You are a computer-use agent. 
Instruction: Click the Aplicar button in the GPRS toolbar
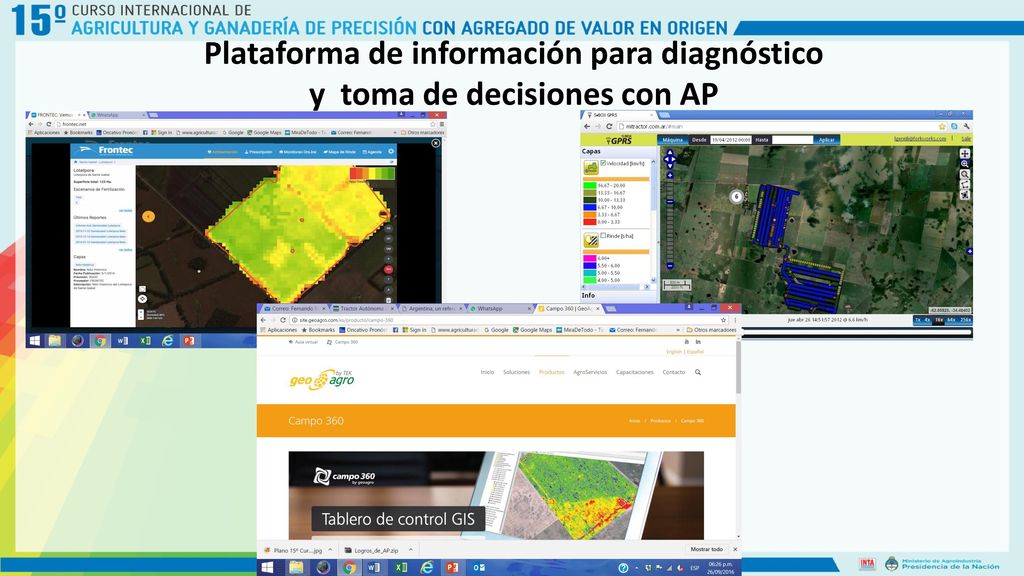tap(827, 140)
